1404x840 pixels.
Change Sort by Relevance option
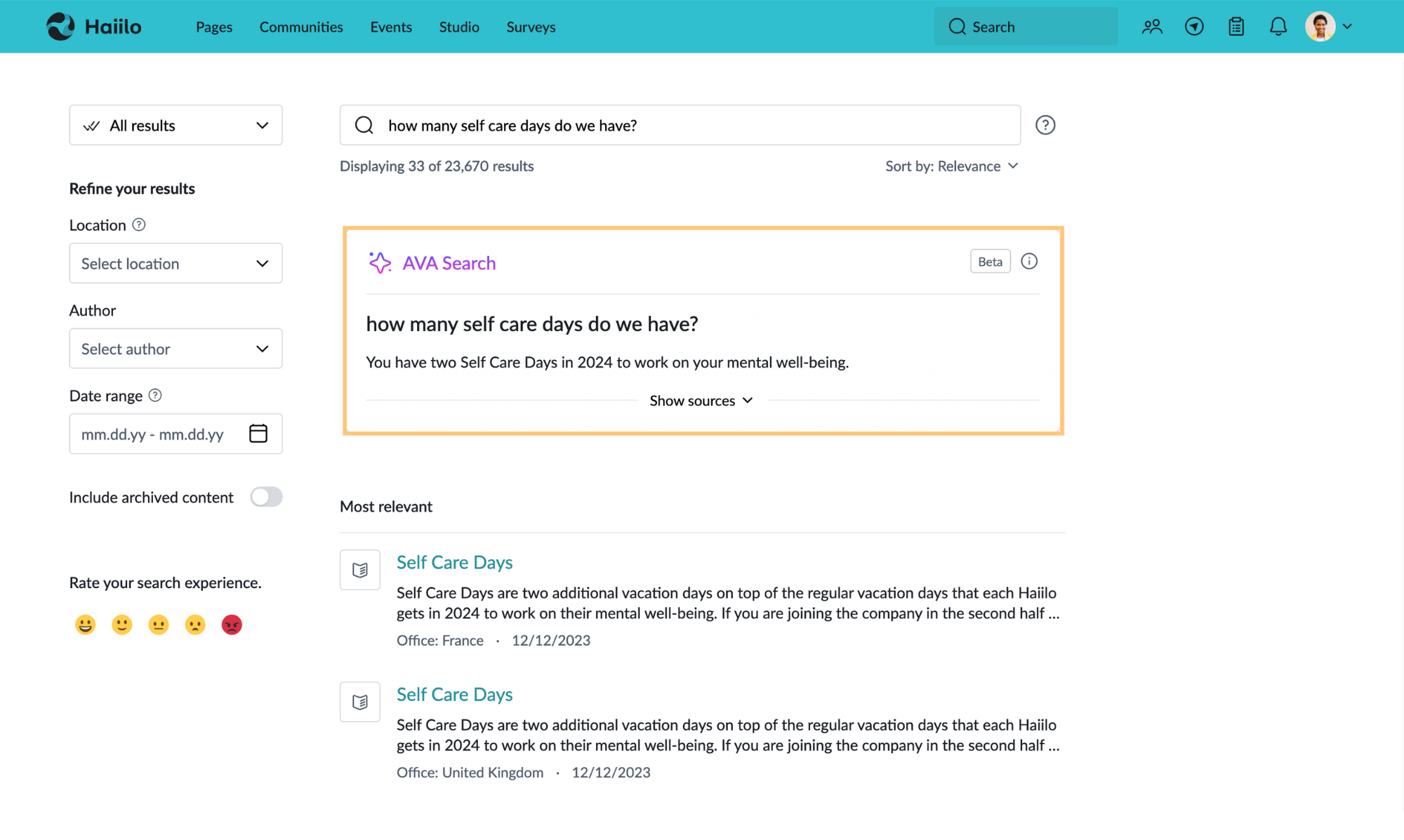tap(952, 166)
